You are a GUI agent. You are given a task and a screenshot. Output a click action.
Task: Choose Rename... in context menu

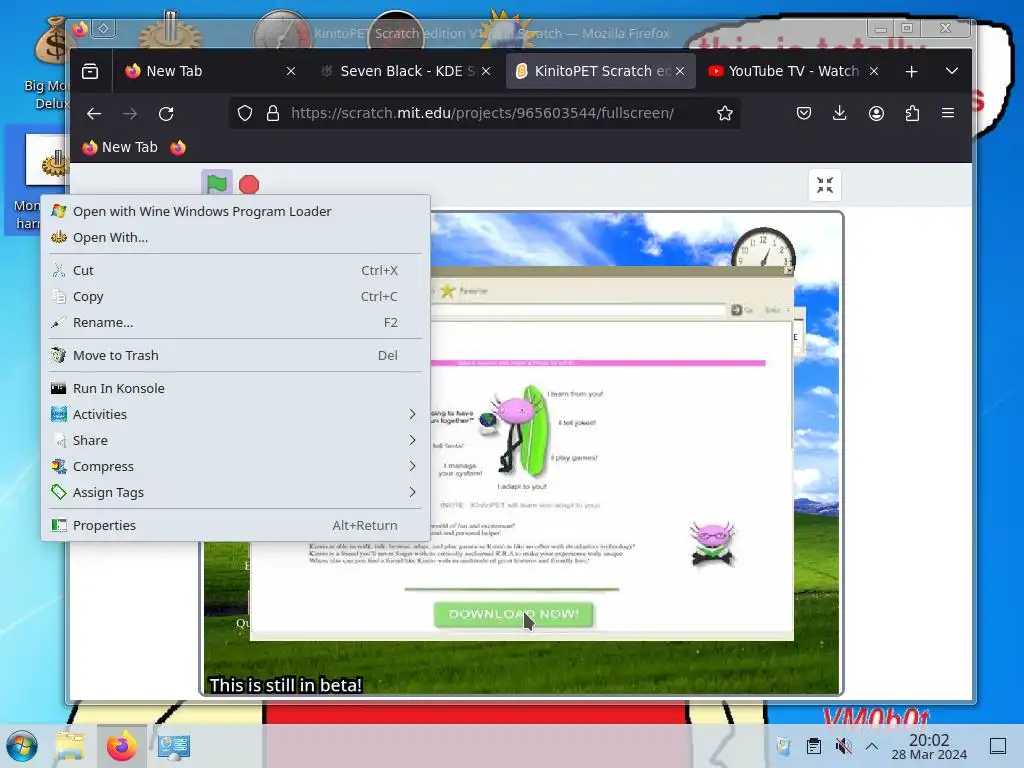[235, 323]
